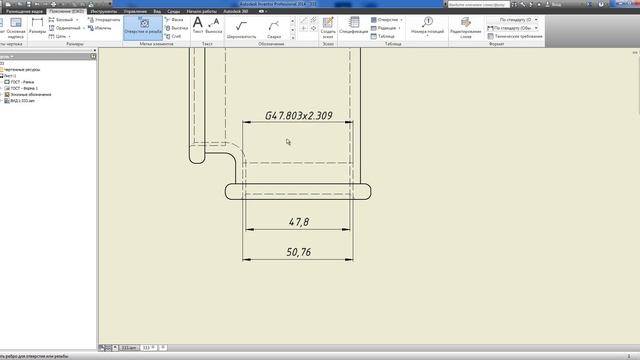Image resolution: width=640 pixels, height=360 pixels.
Task: Click the Вход sign-in user button
Action: (553, 4)
